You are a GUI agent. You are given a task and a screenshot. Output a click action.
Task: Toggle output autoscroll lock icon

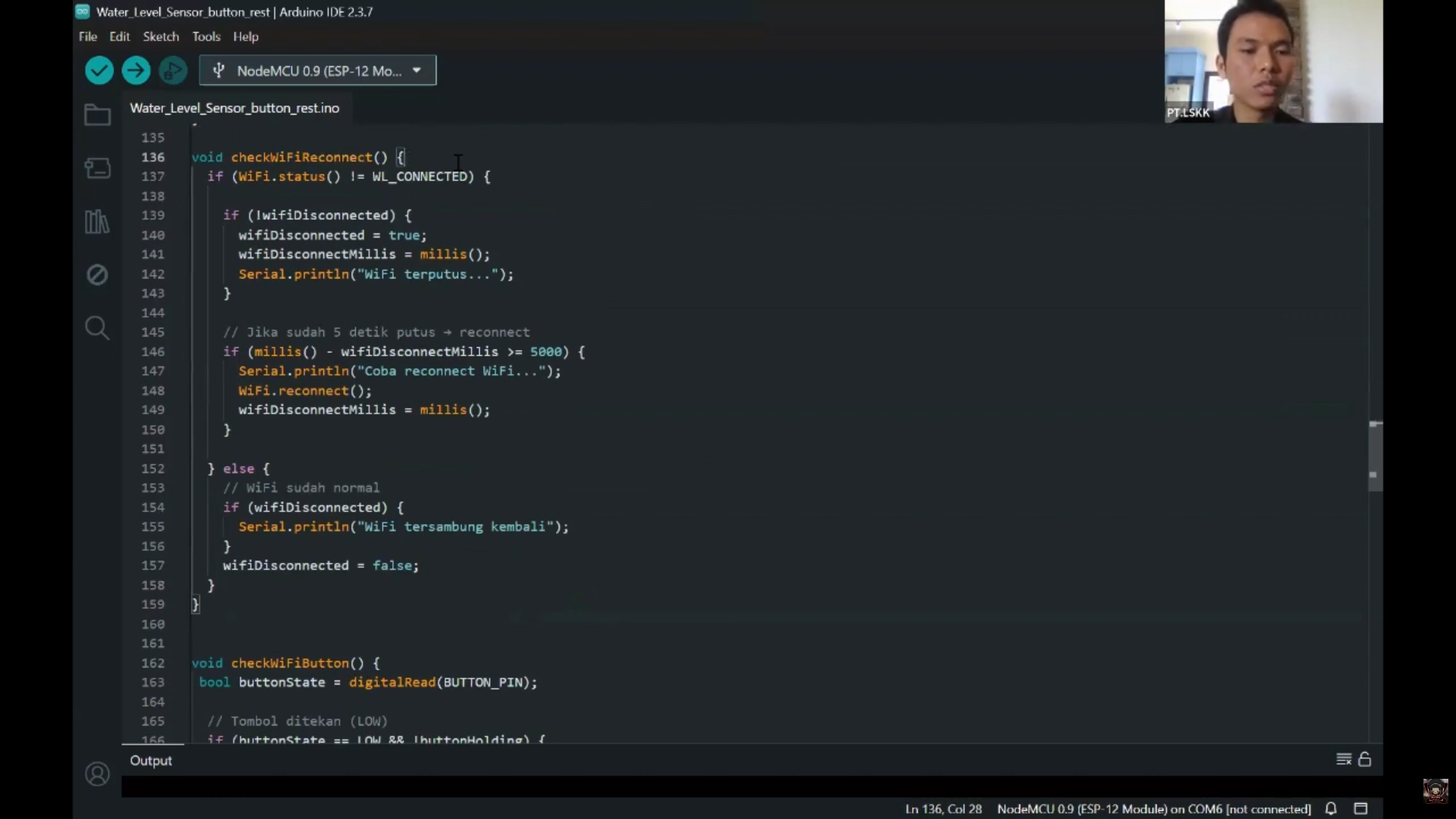[x=1365, y=758]
